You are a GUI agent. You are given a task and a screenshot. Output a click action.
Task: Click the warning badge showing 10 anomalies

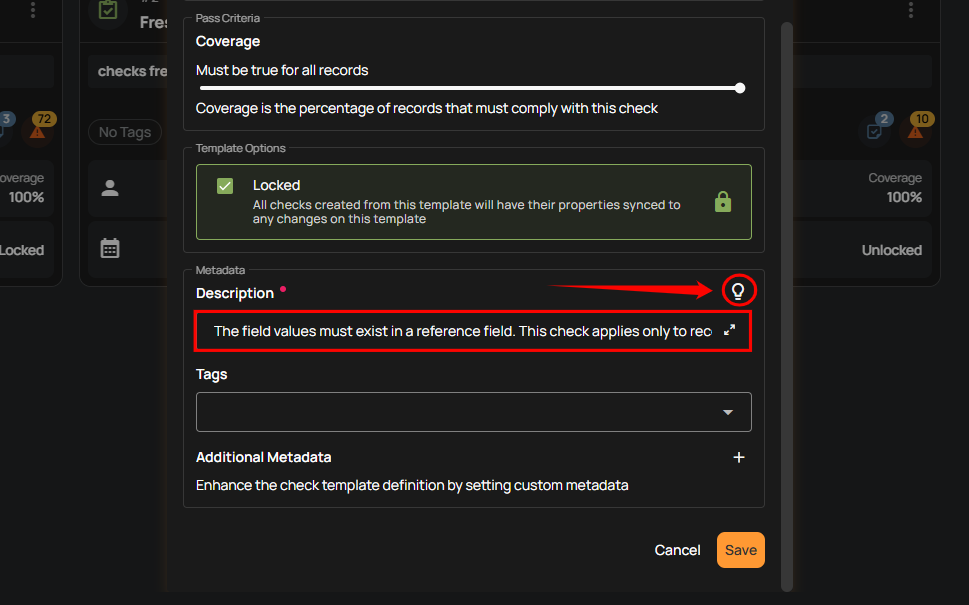pyautogui.click(x=920, y=127)
